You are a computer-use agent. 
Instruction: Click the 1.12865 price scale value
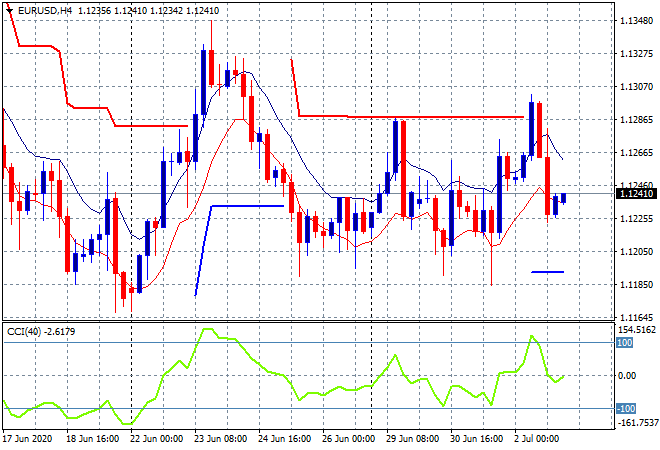[637, 120]
